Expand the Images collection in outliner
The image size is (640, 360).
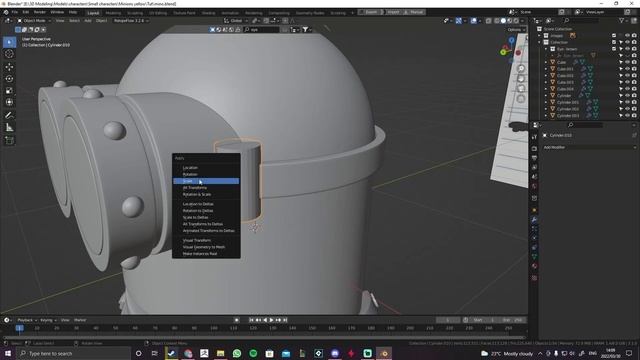click(540, 36)
